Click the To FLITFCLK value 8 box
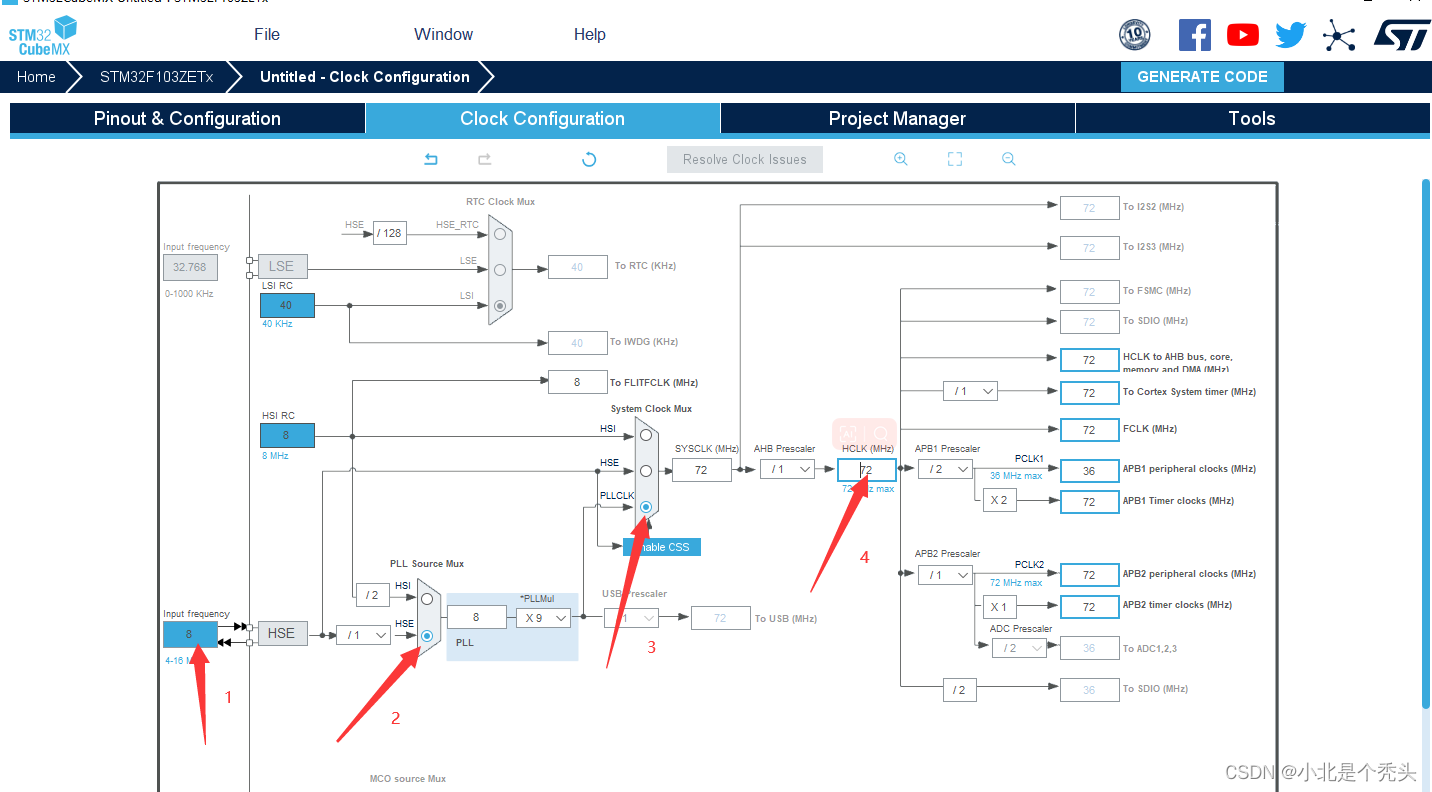 coord(577,382)
